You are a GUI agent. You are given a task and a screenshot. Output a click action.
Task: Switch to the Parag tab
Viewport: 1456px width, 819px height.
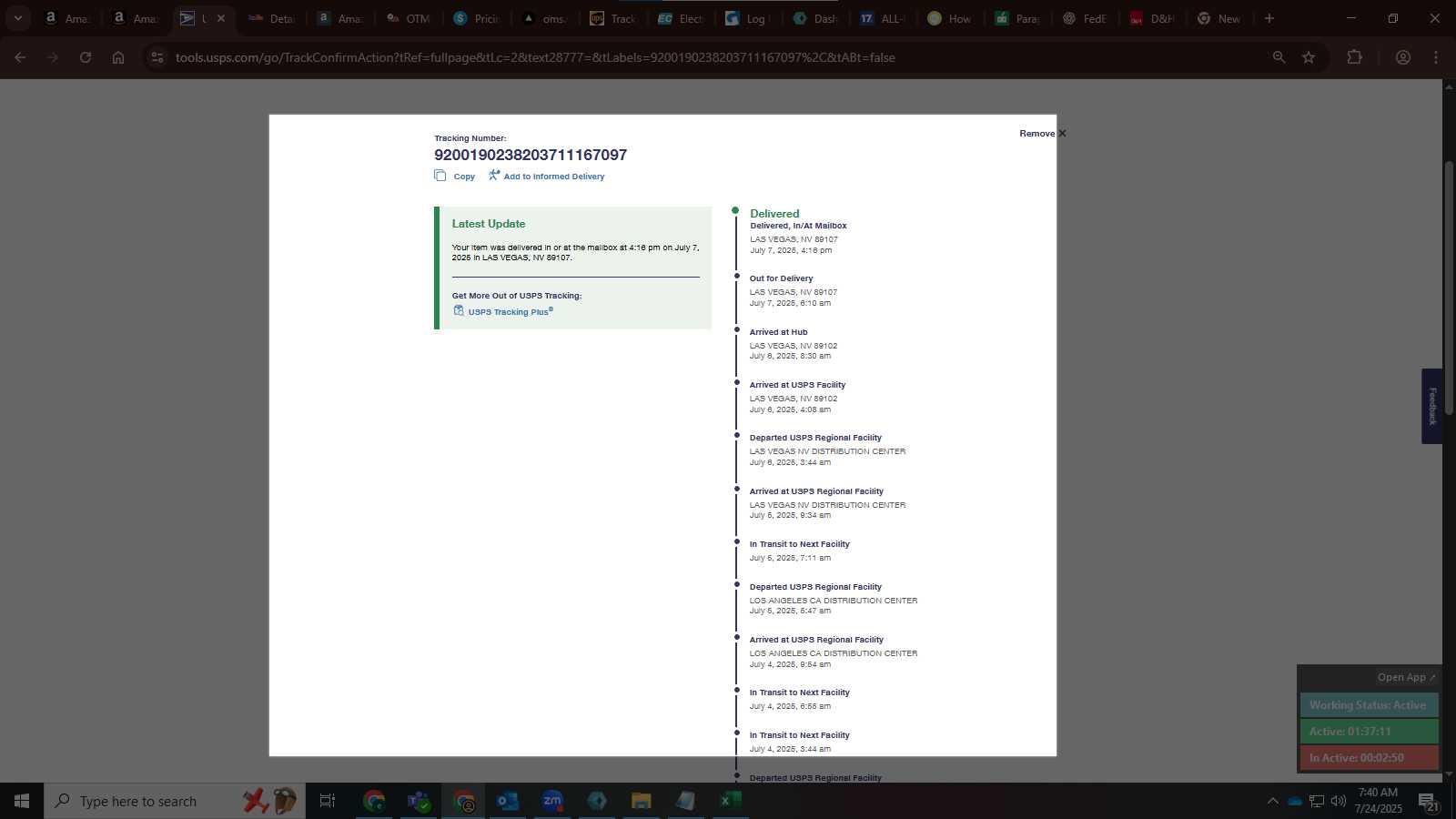point(1018,18)
